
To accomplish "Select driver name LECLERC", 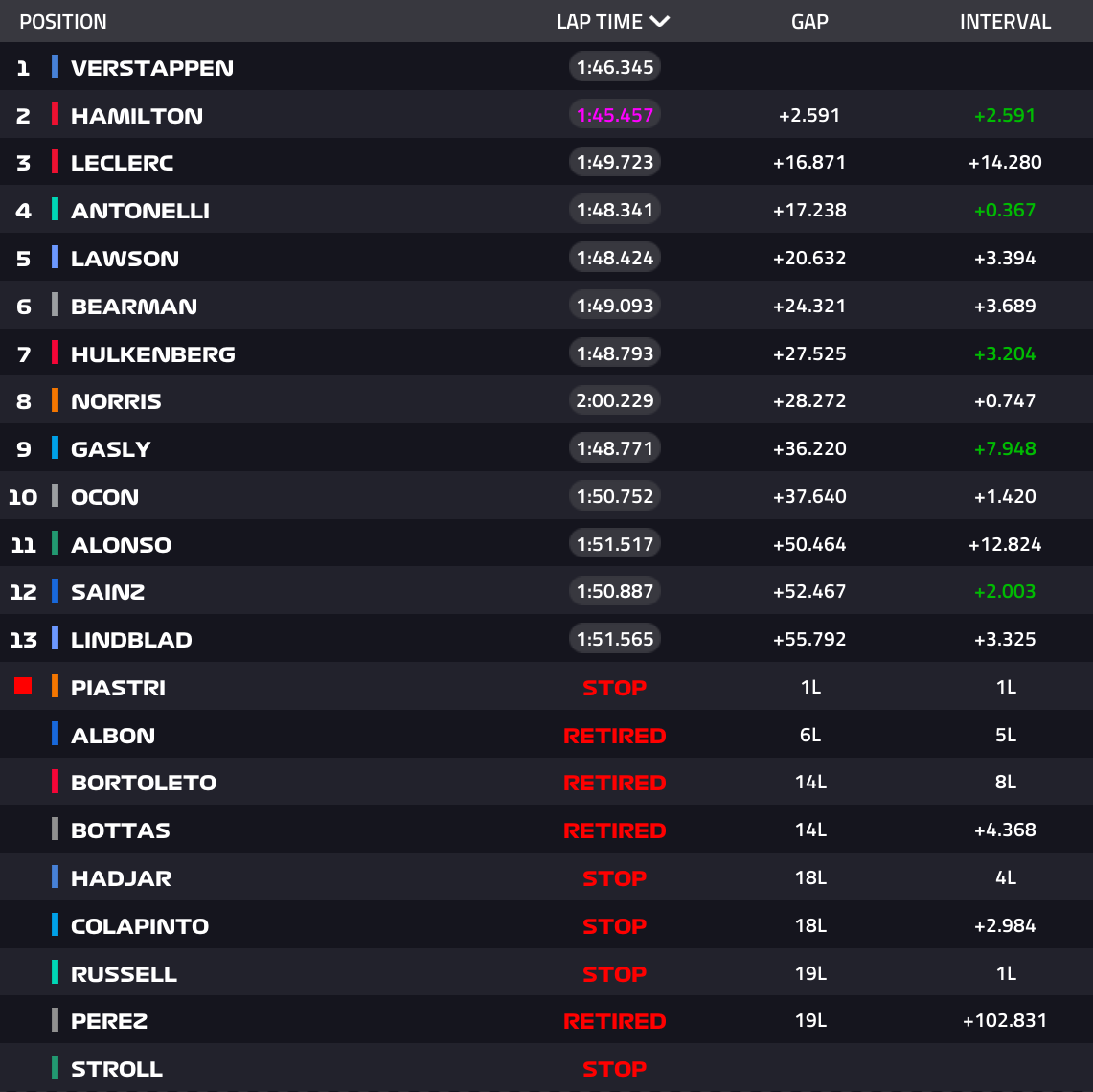I will point(123,163).
